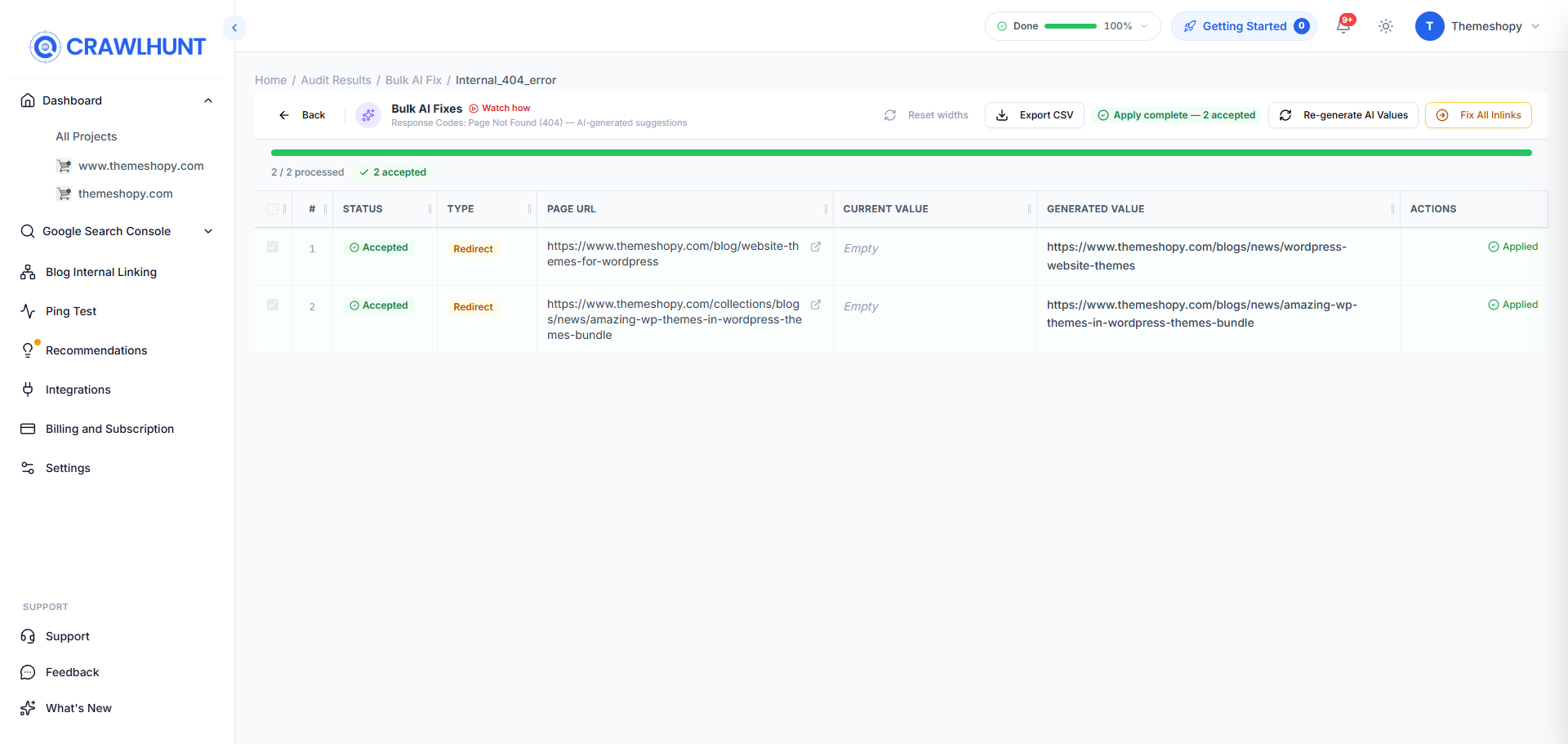Click the Done 100% progress bar

[1071, 26]
